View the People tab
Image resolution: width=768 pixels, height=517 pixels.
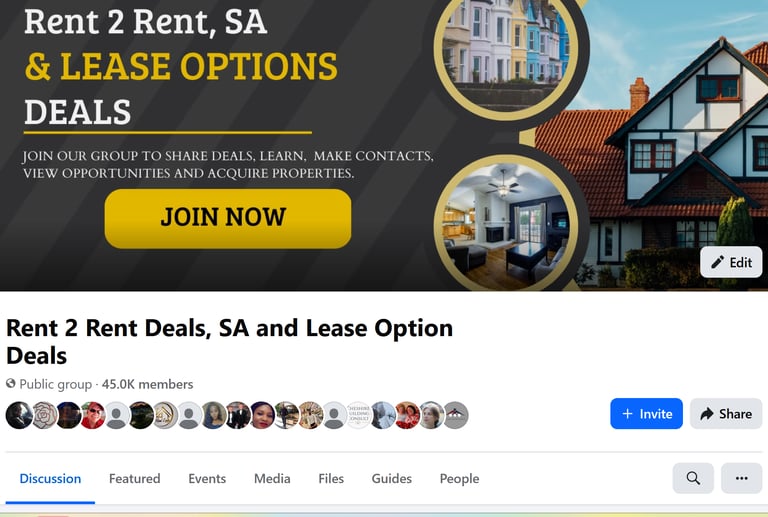coord(459,478)
